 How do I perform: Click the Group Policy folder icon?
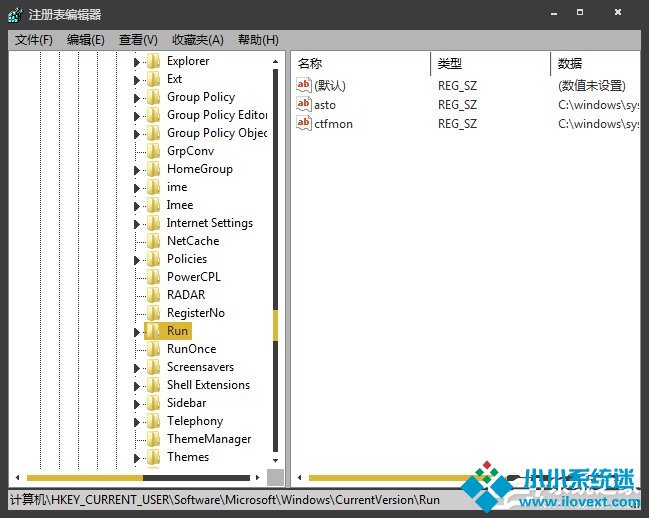tap(154, 97)
